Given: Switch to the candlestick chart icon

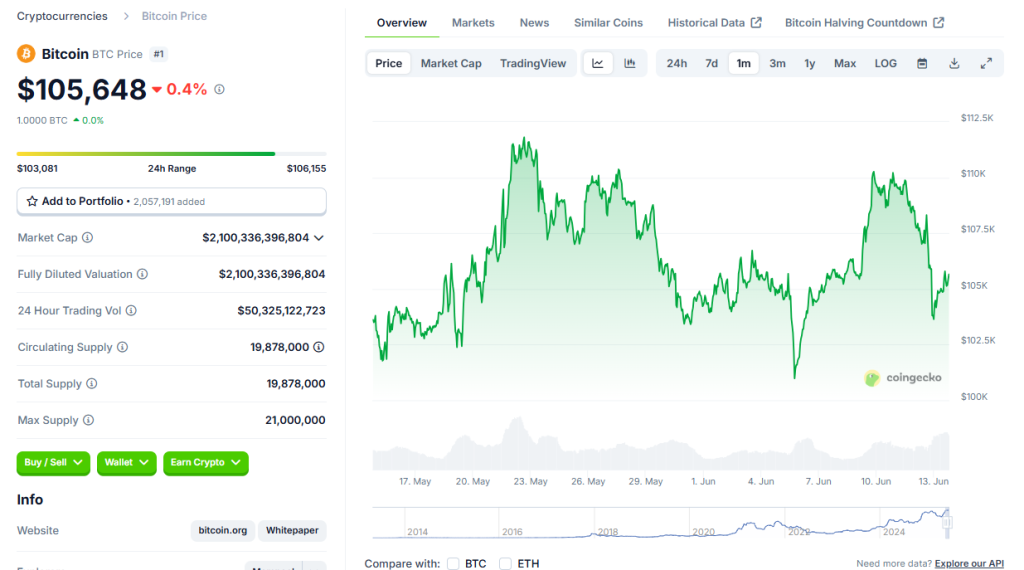Looking at the screenshot, I should pos(630,63).
